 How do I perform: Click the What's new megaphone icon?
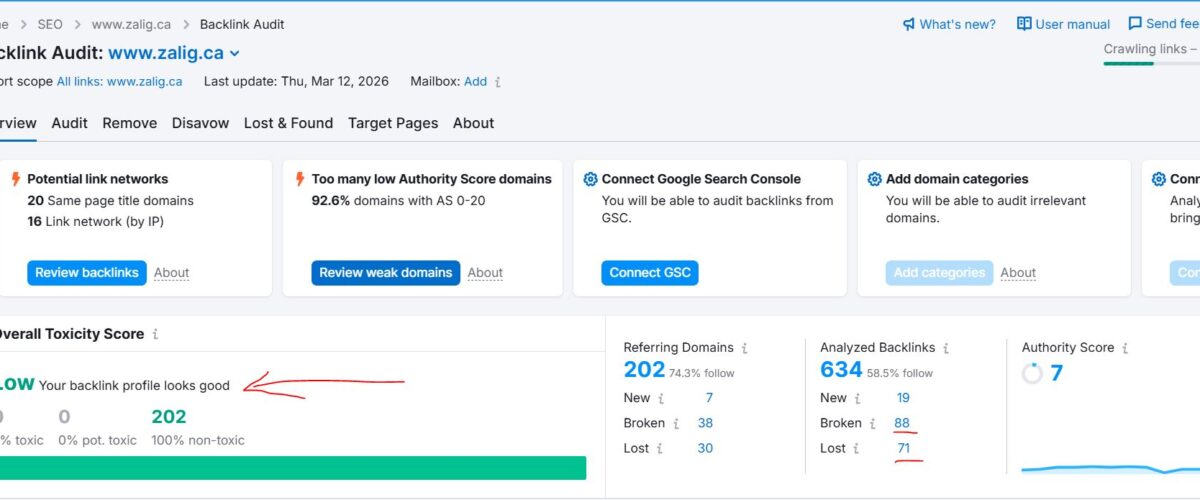point(909,24)
